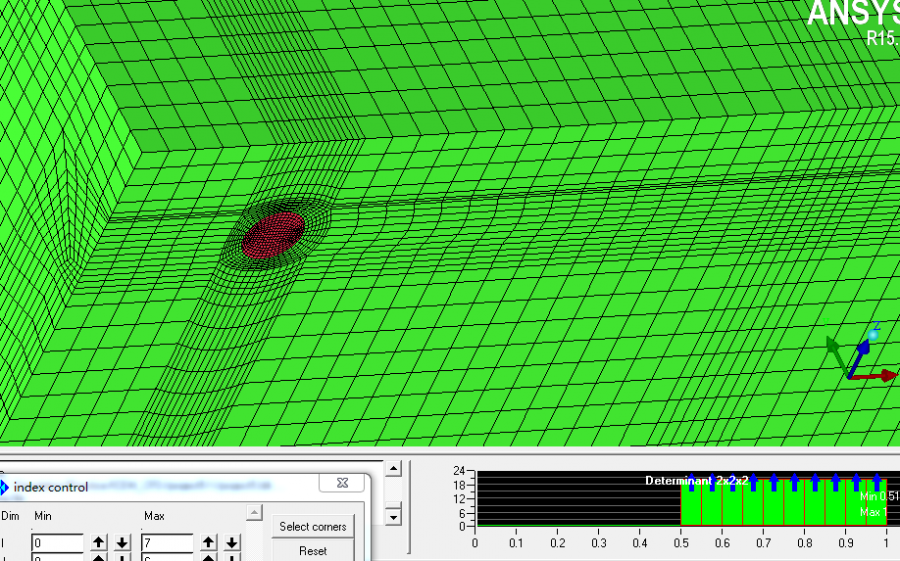Screen dimensions: 900x561
Task: Close the index control dialog
Action: click(x=342, y=483)
